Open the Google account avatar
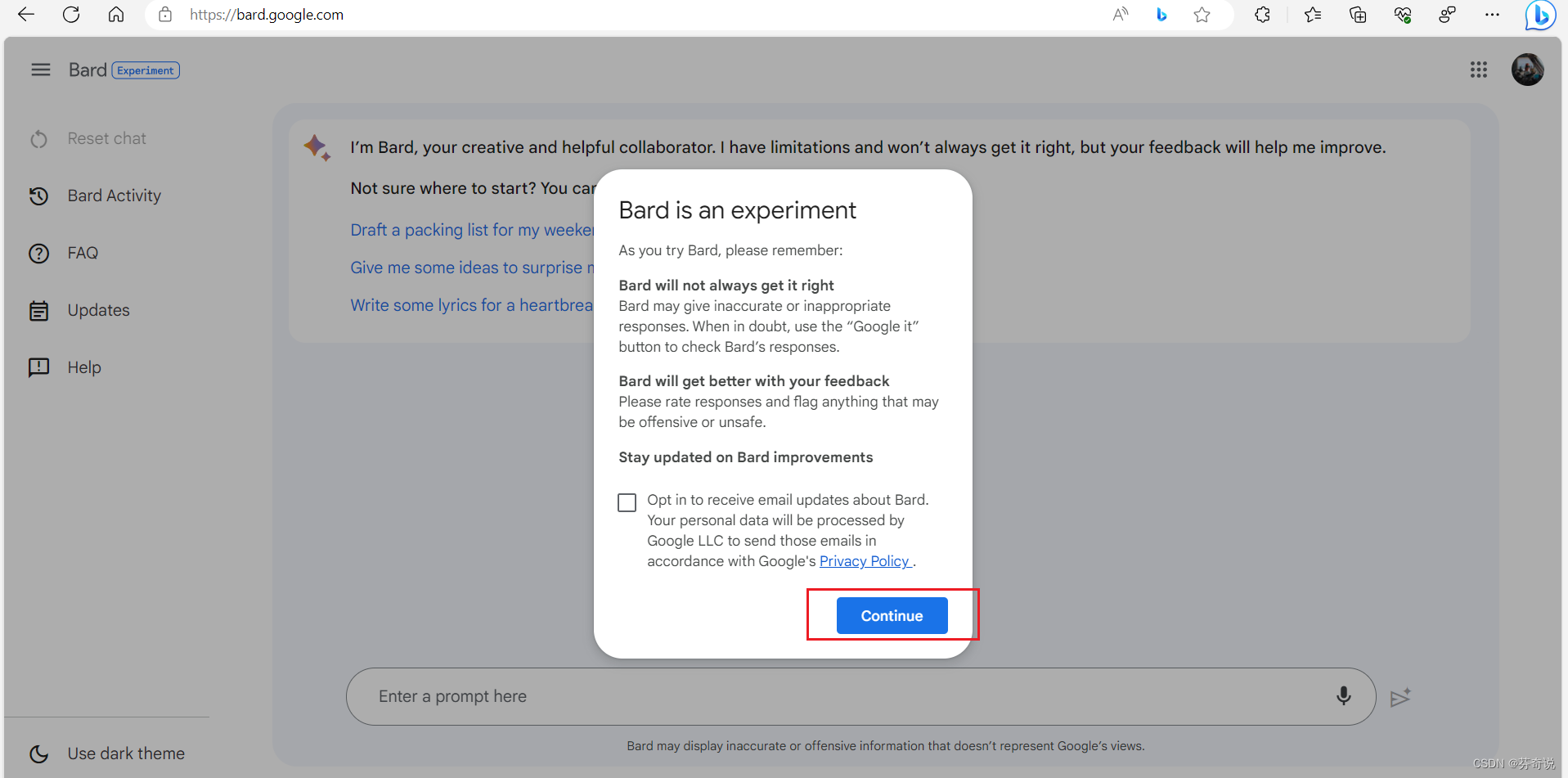The height and width of the screenshot is (778, 1568). pyautogui.click(x=1527, y=70)
